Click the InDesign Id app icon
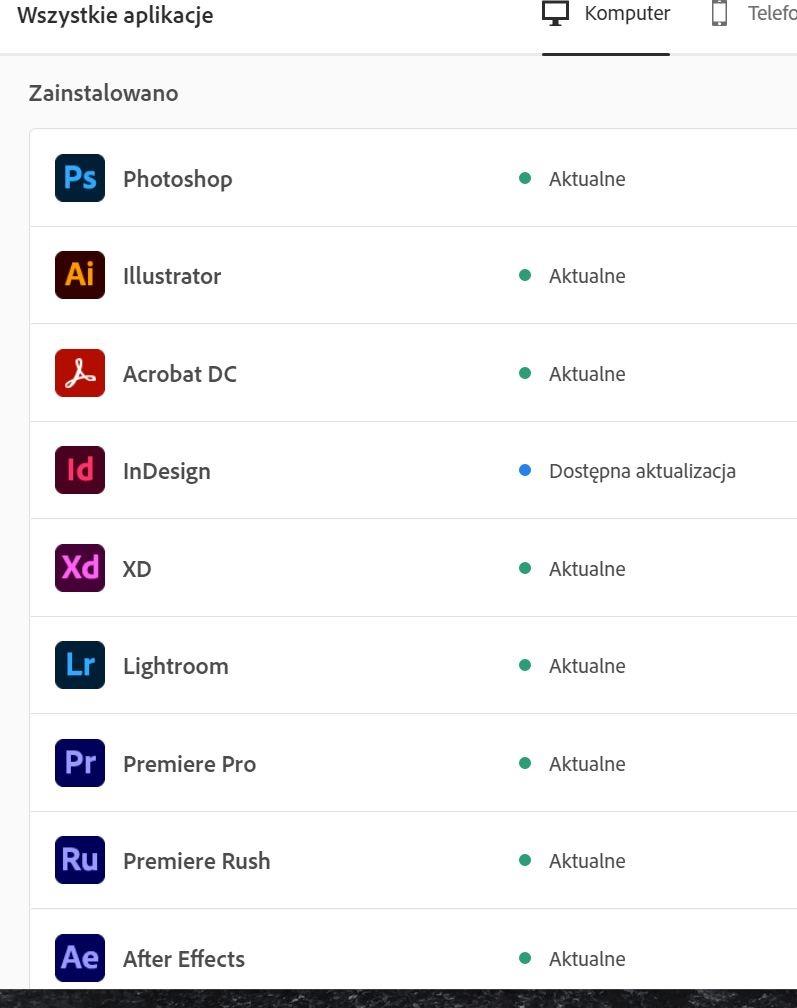 (80, 470)
